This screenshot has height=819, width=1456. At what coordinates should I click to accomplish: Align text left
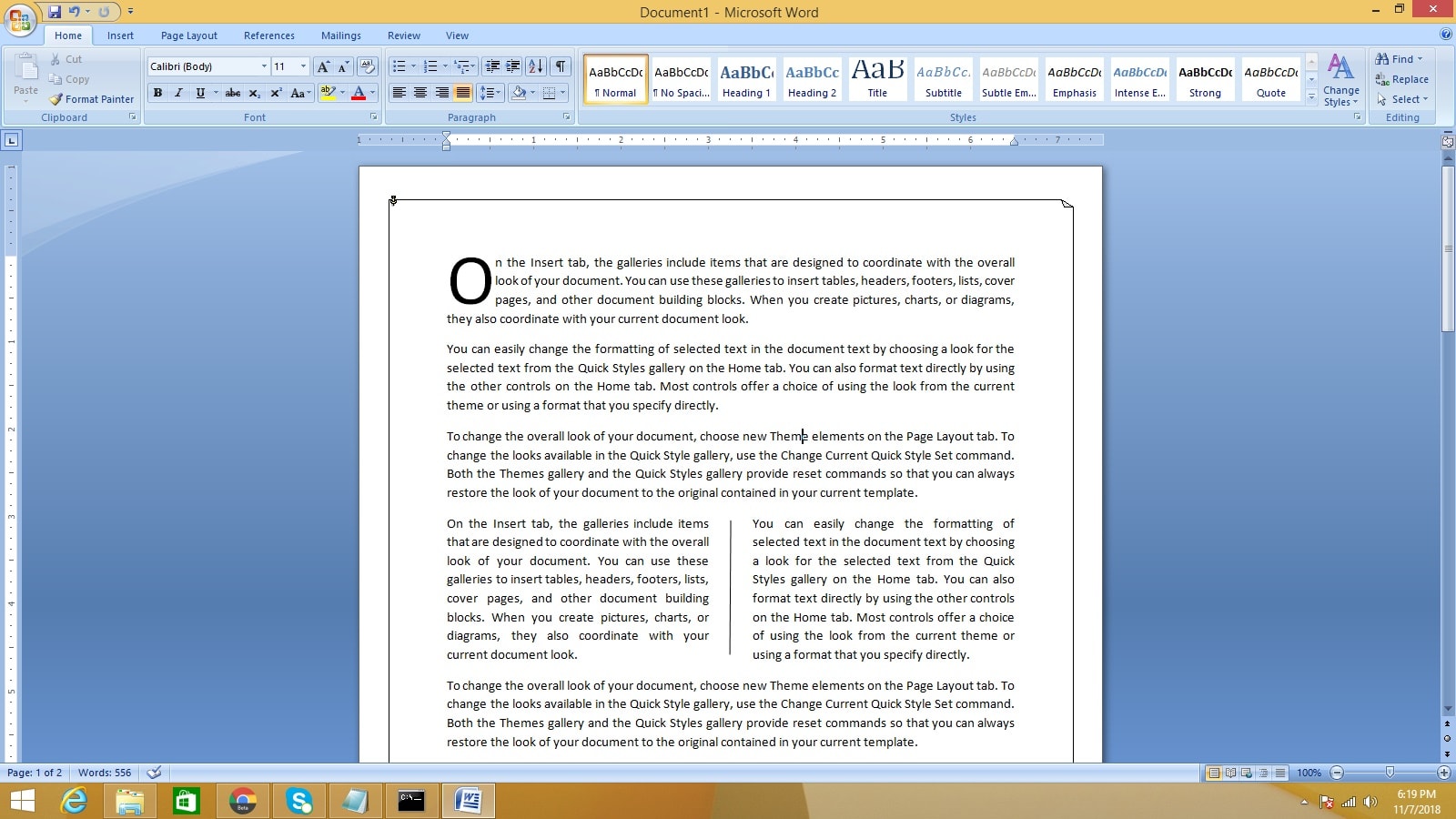tap(399, 93)
